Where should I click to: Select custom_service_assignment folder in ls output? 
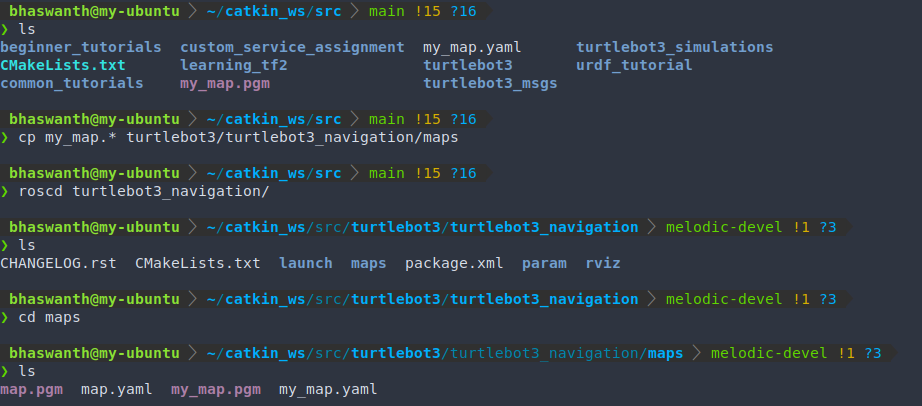point(292,47)
